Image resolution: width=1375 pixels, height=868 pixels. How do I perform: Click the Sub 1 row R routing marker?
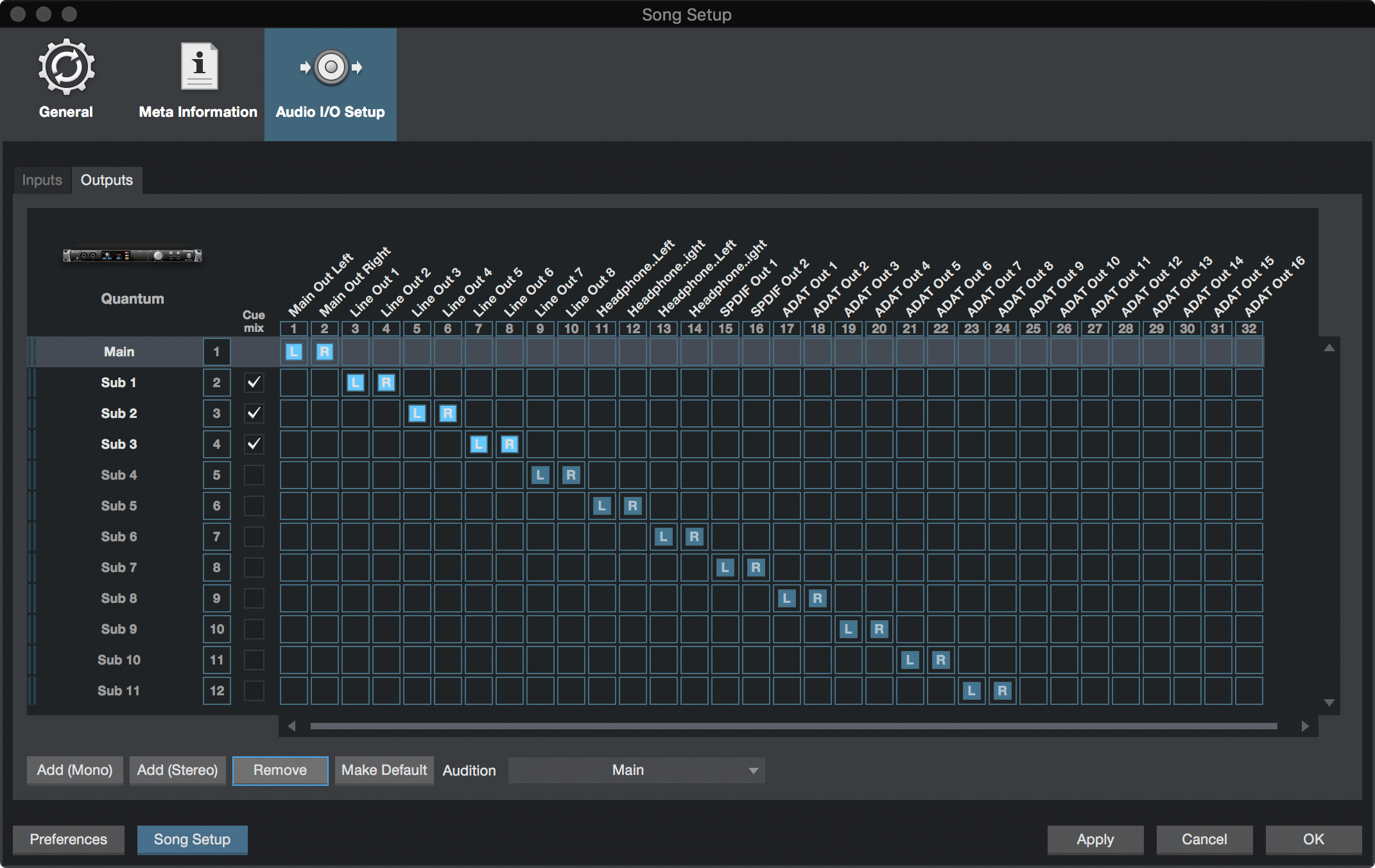[386, 383]
